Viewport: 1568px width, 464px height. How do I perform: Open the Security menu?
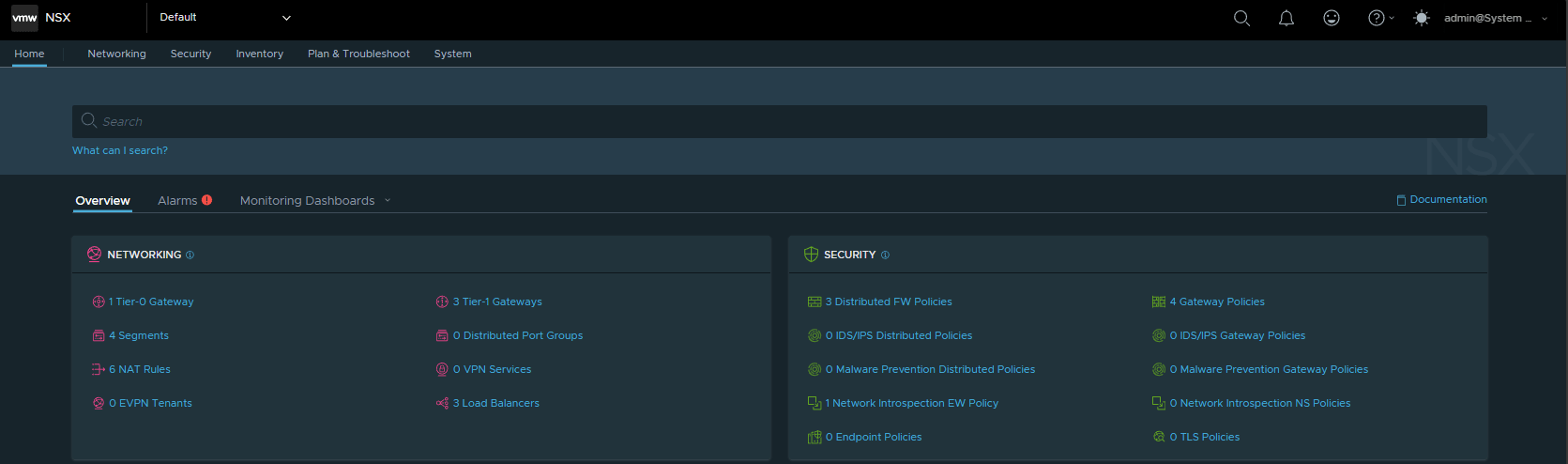[190, 54]
